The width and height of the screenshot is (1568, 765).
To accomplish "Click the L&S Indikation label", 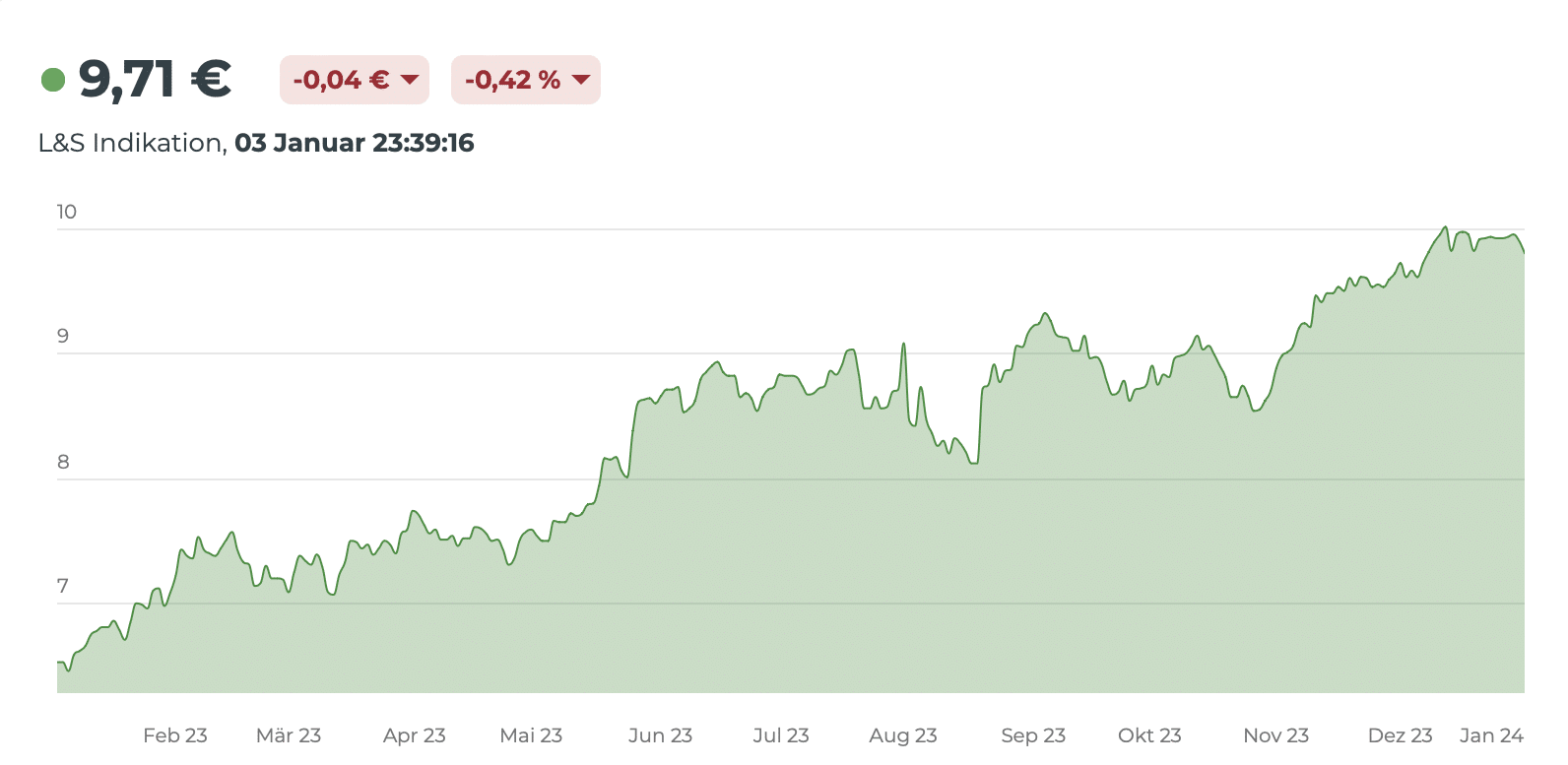I will 130,144.
